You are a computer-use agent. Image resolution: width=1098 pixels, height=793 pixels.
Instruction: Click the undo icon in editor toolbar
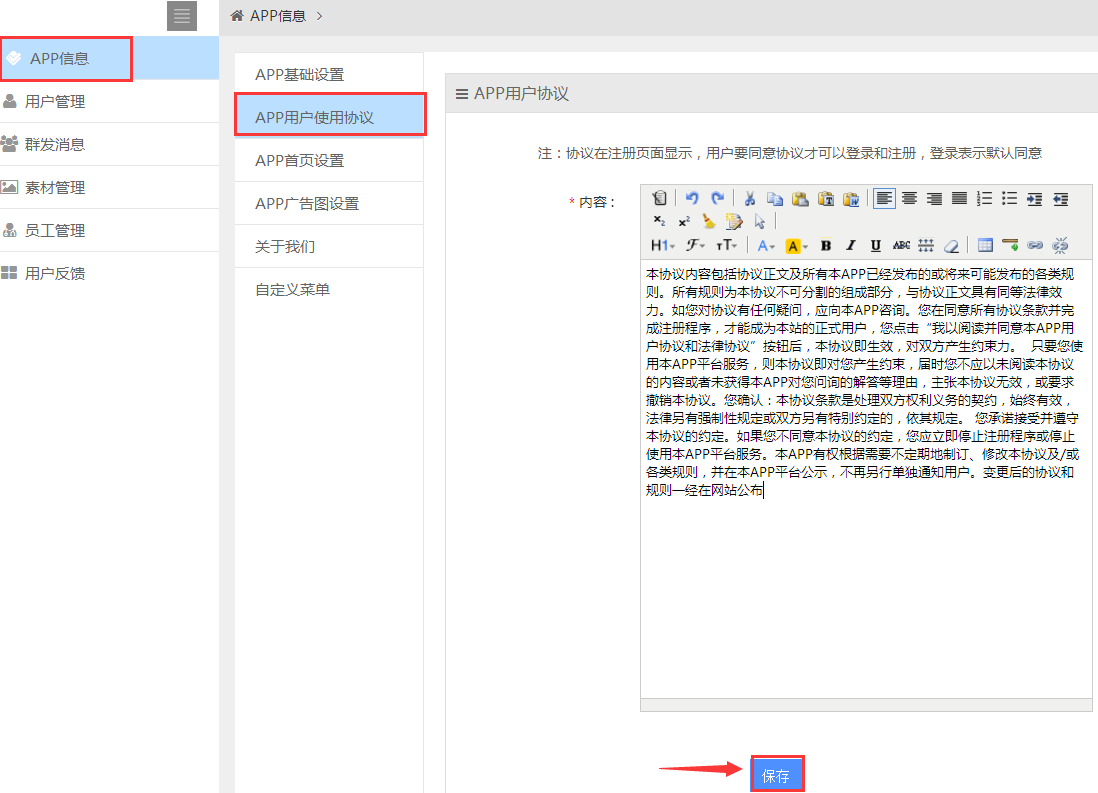click(692, 199)
